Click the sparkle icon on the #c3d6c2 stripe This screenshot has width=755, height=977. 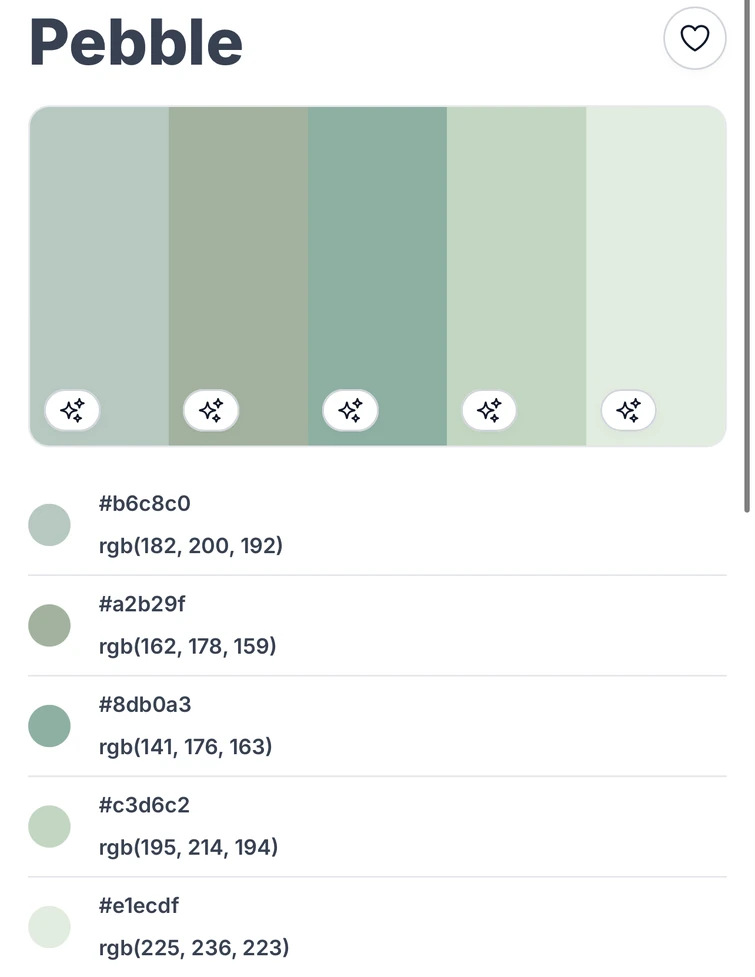coord(488,410)
